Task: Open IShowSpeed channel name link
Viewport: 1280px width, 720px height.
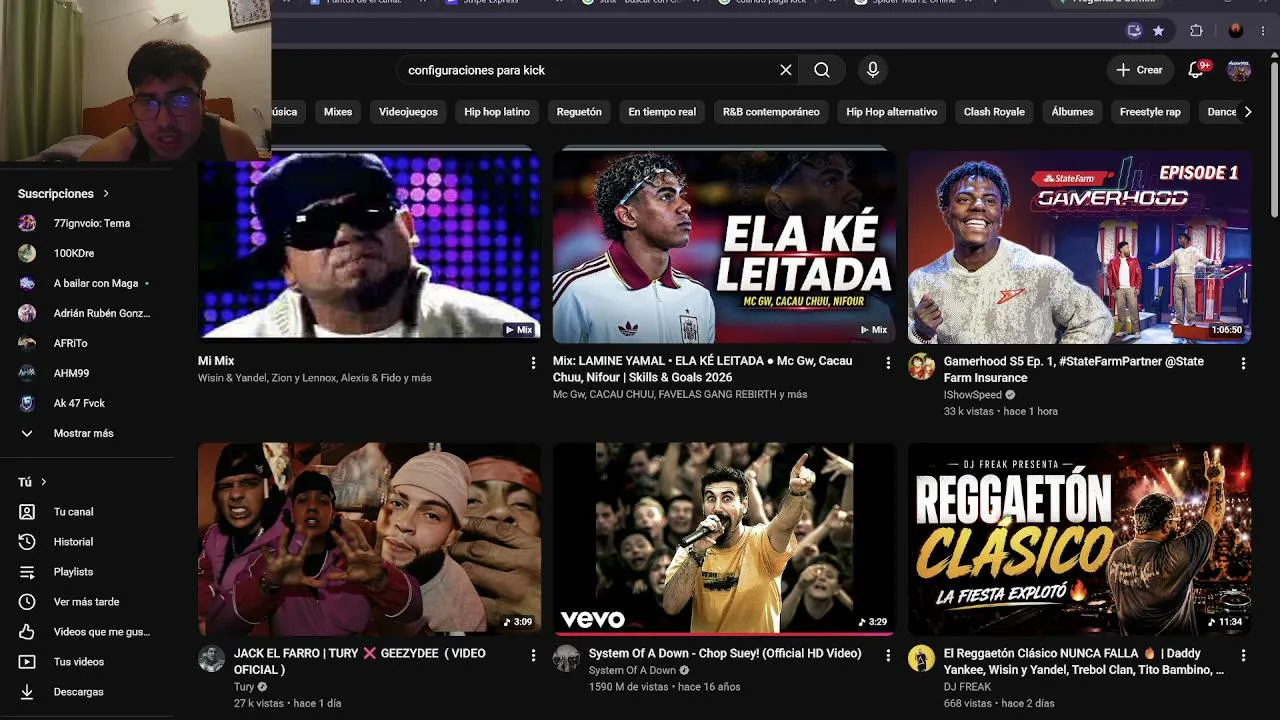Action: coord(973,394)
